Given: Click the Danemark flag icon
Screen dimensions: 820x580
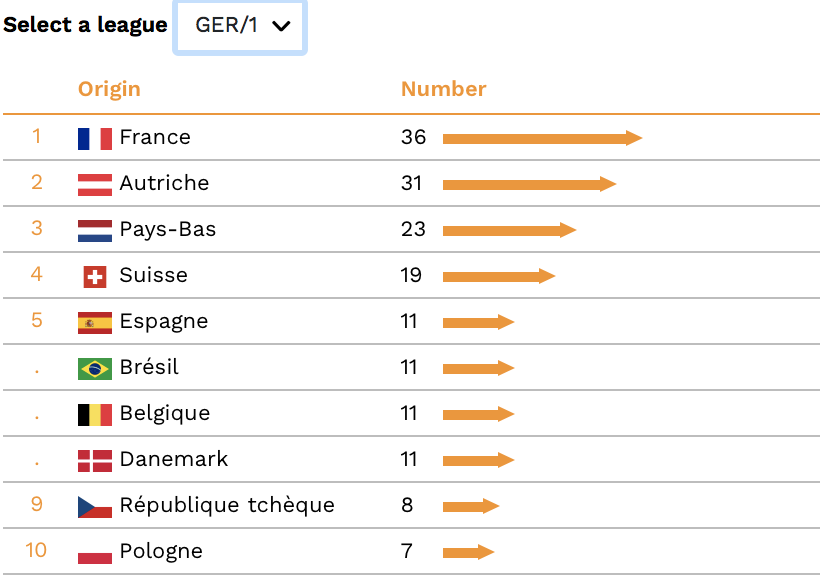Looking at the screenshot, I should pyautogui.click(x=95, y=461).
